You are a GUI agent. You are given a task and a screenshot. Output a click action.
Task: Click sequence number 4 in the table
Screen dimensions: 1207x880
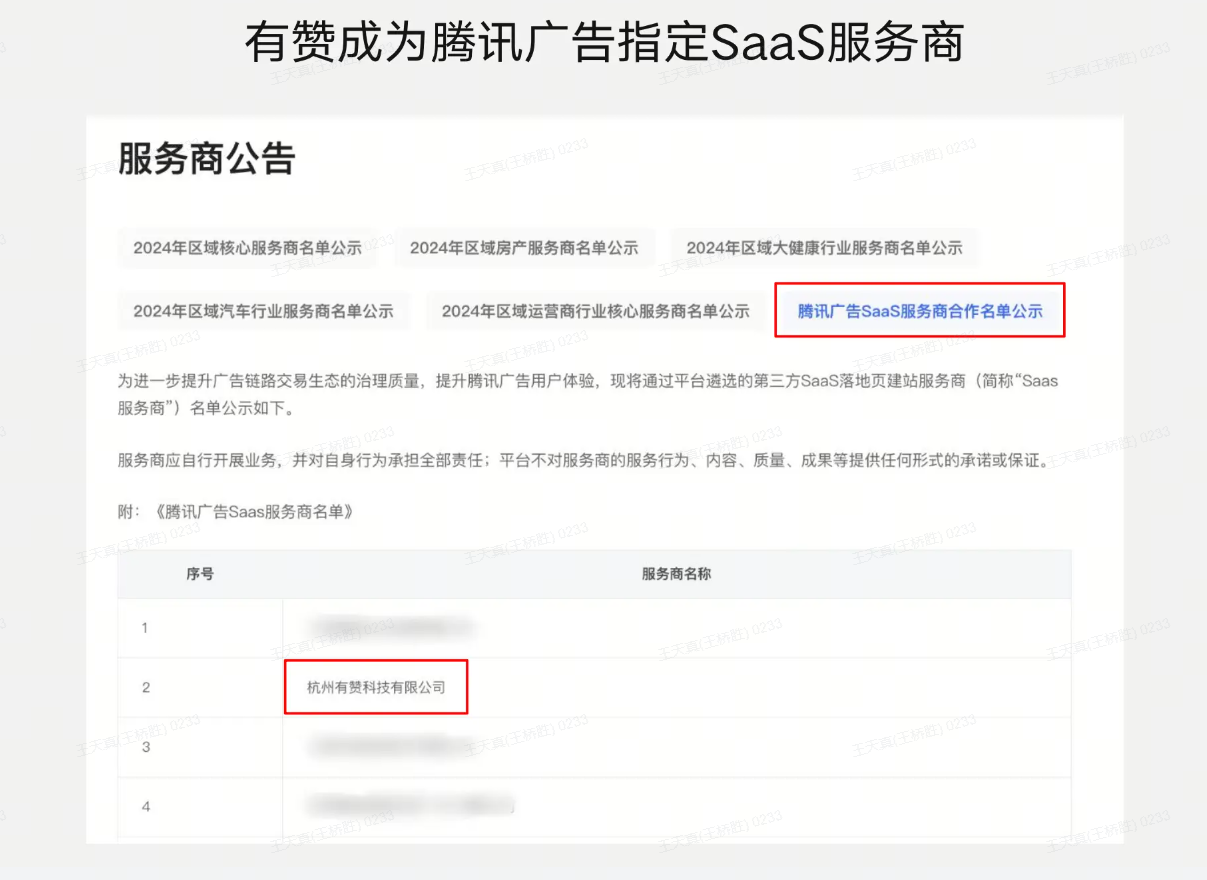(x=145, y=805)
